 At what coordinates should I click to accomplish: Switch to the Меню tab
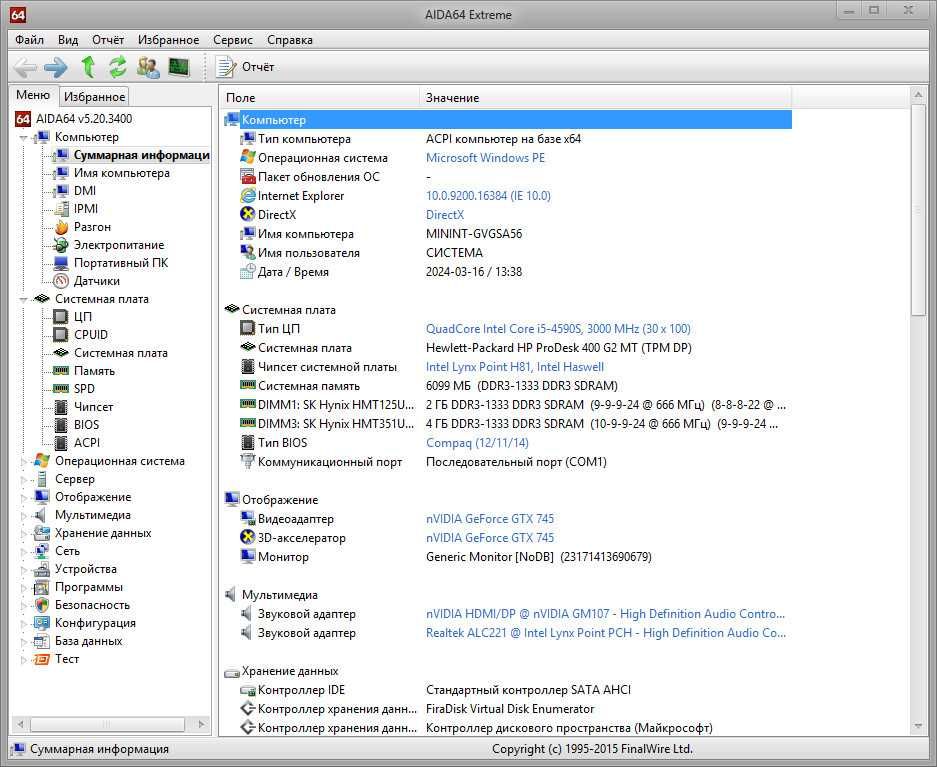pyautogui.click(x=33, y=95)
